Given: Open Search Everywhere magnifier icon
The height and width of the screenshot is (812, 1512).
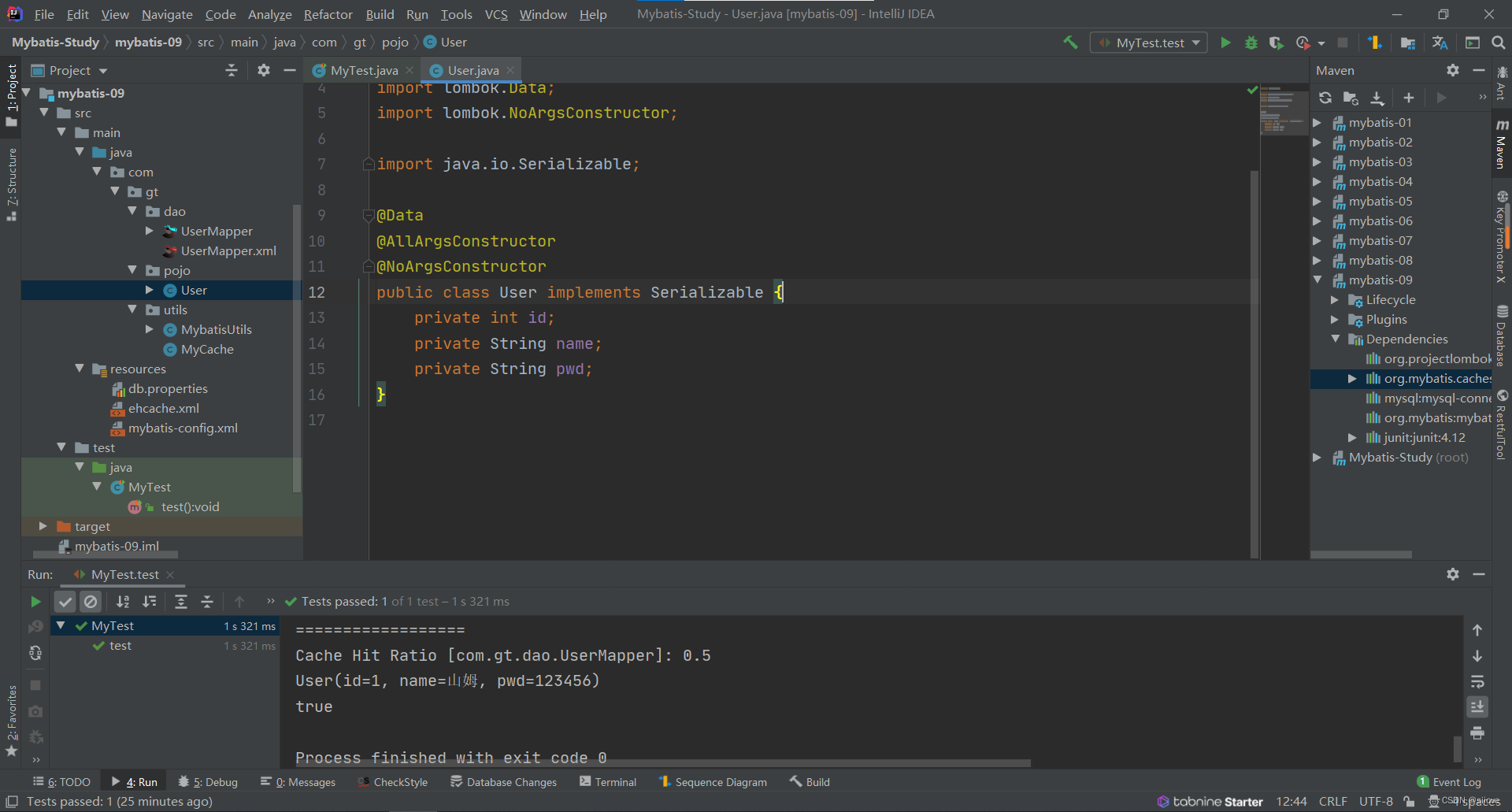Looking at the screenshot, I should pos(1498,43).
